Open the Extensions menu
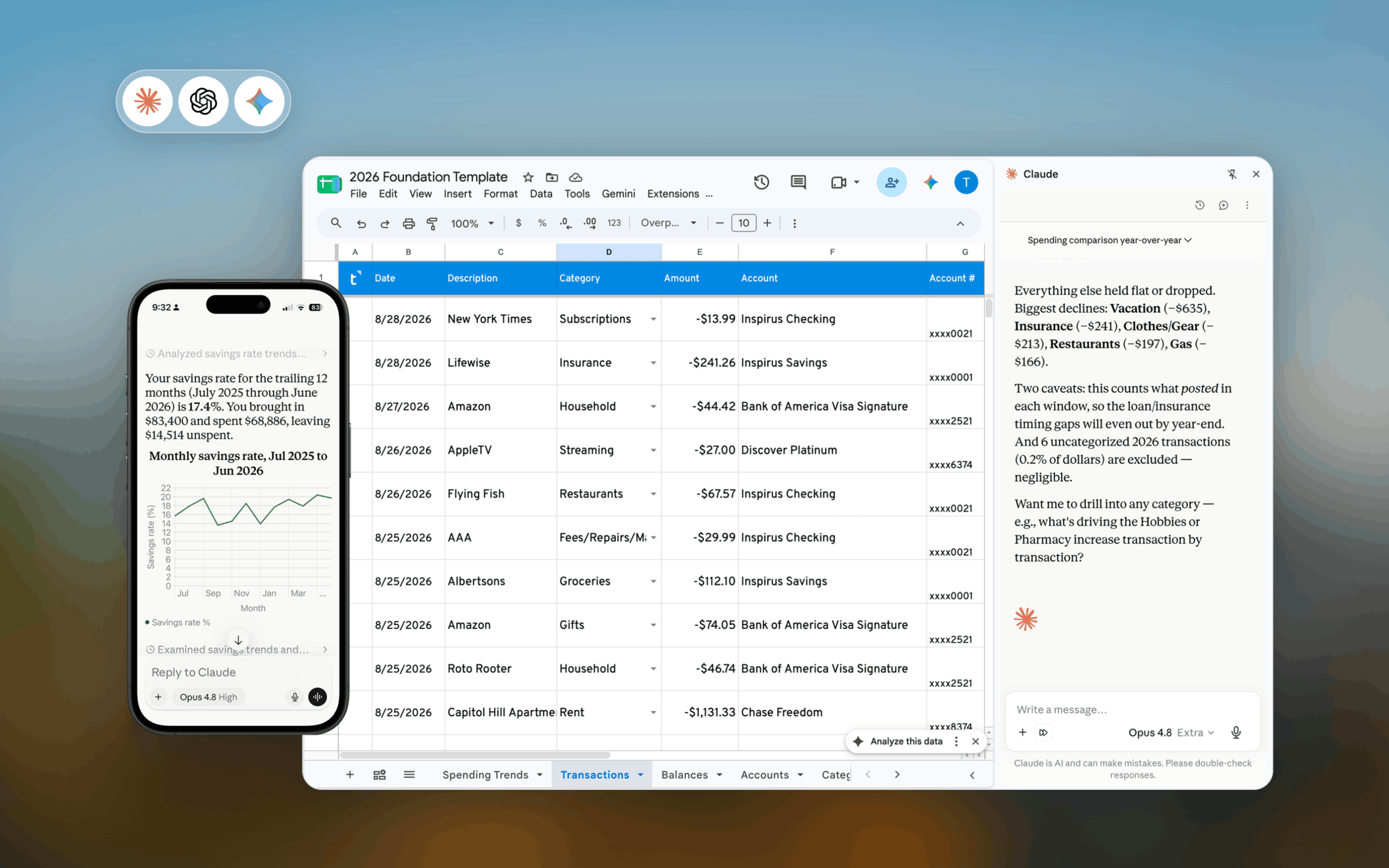 point(673,194)
